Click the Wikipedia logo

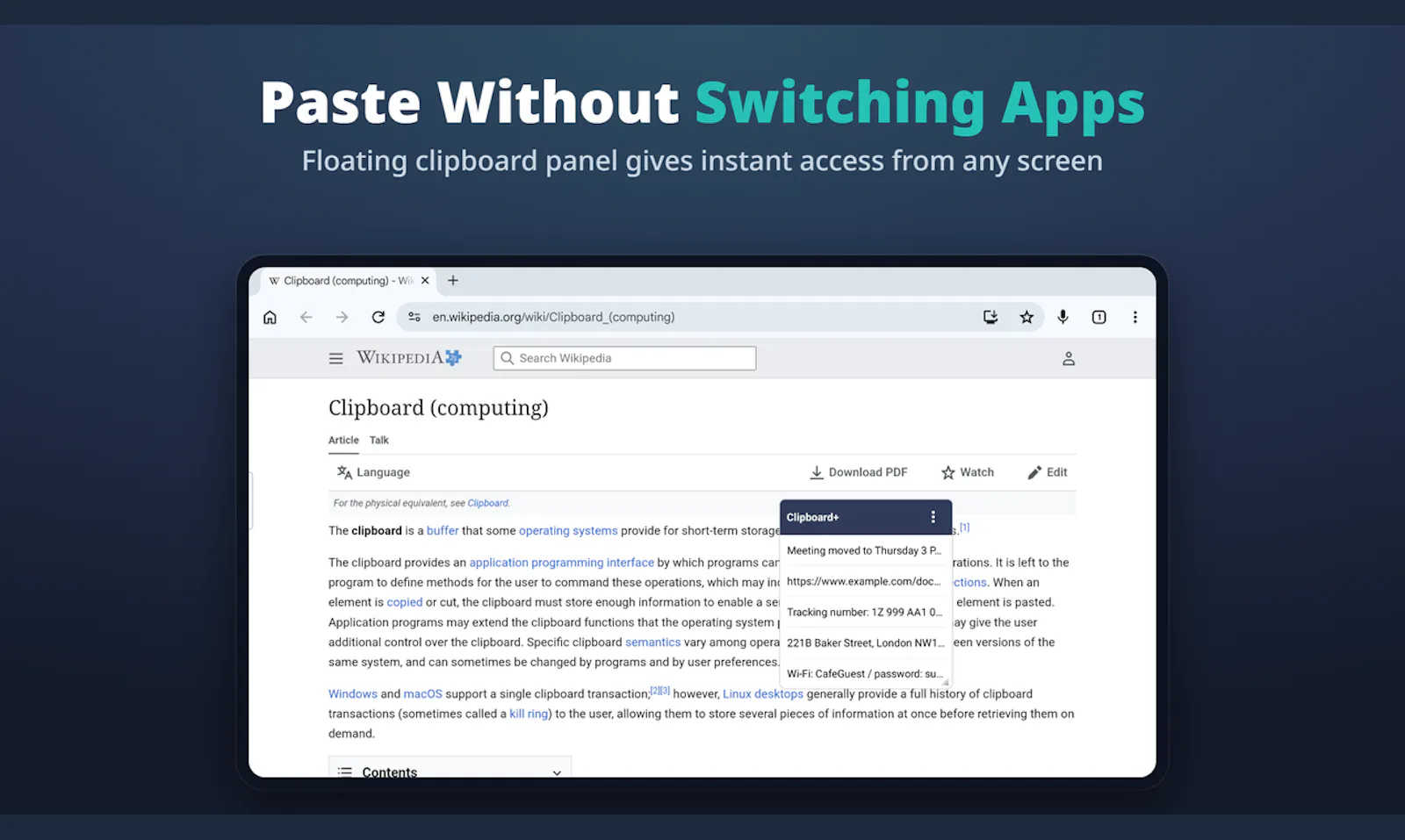click(408, 357)
